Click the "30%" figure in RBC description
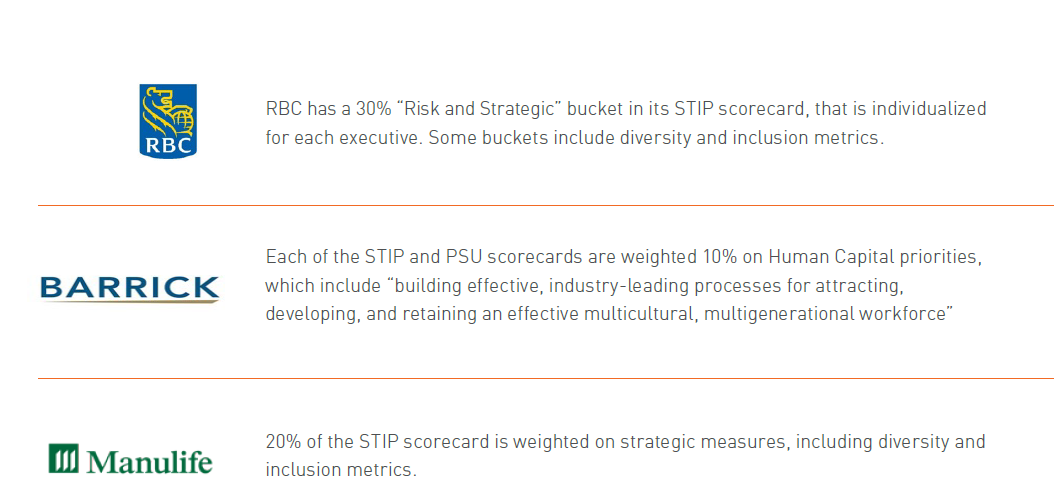 (x=373, y=109)
